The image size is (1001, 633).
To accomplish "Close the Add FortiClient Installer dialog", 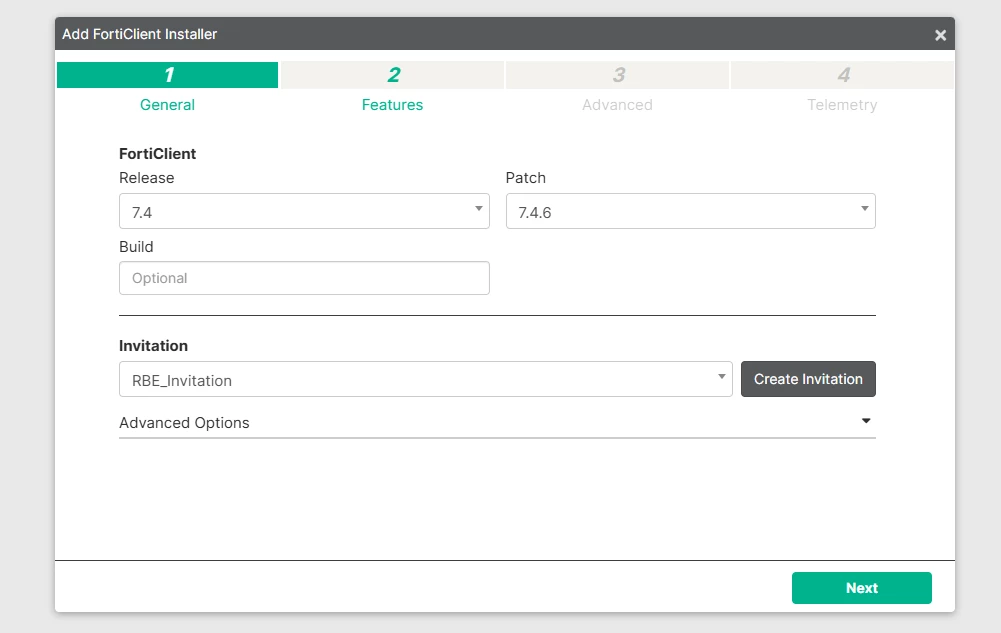I will 940,35.
